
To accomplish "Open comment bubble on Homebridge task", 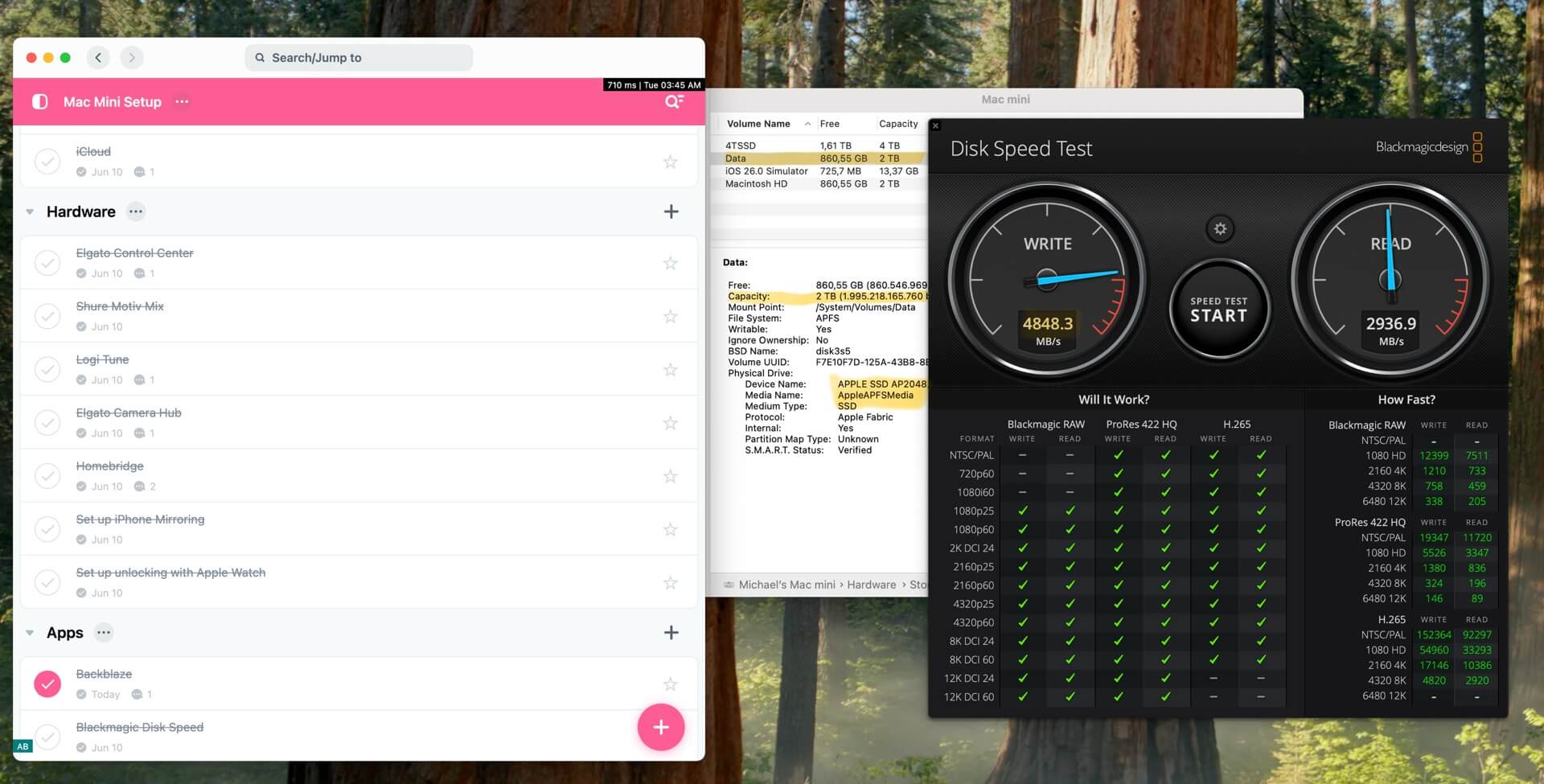I will point(140,486).
